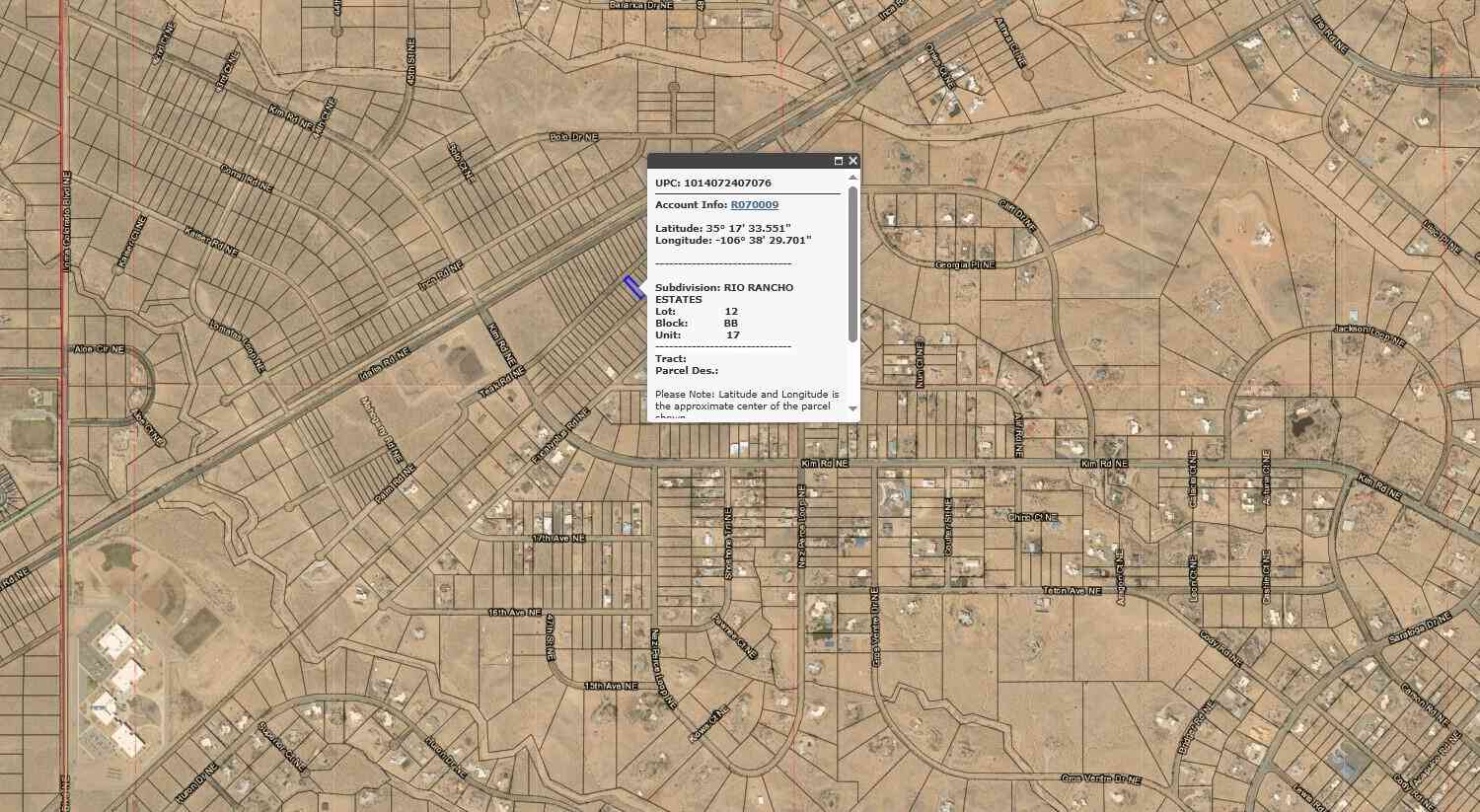Open account link R070009

755,205
